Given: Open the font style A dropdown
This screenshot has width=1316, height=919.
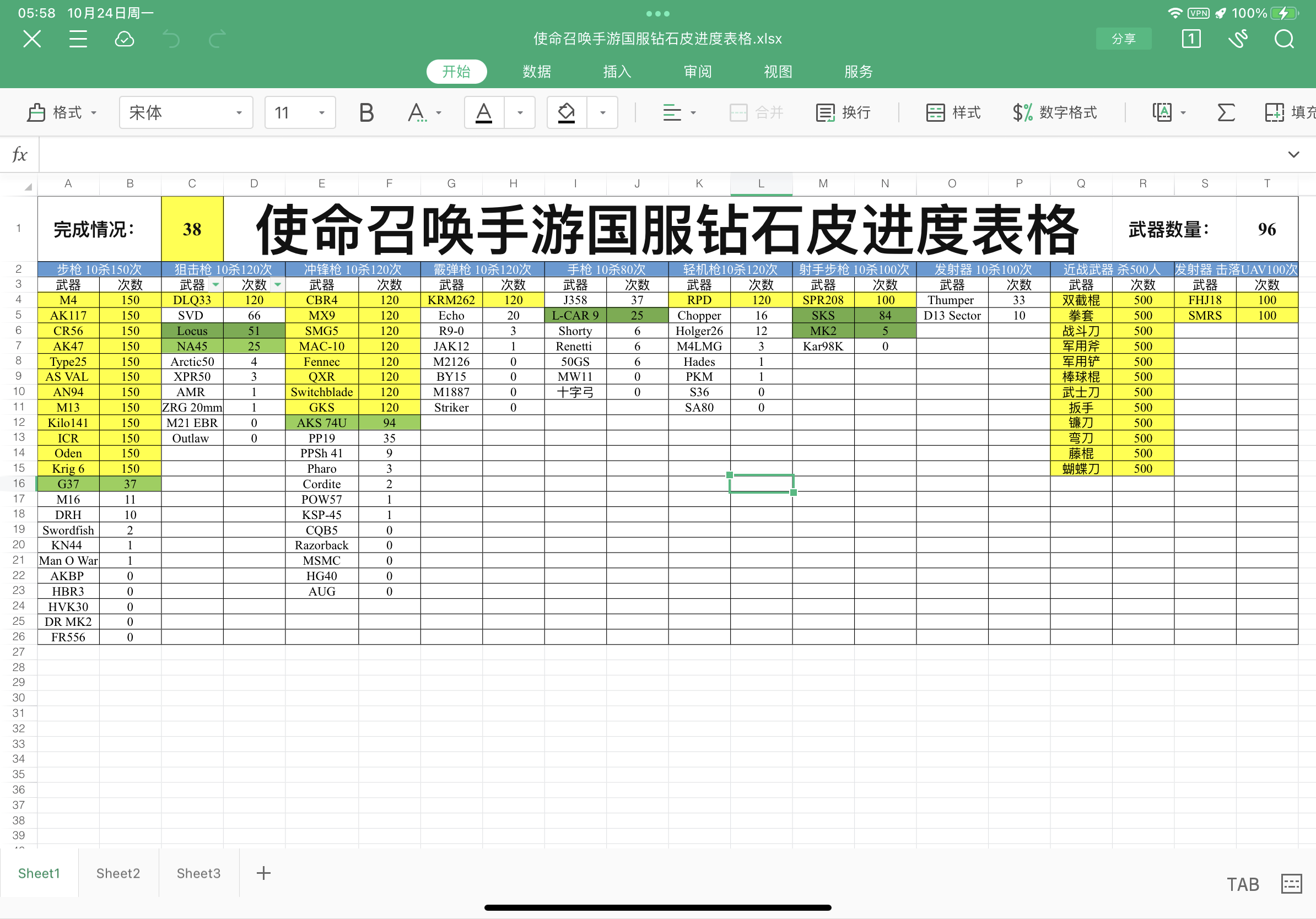Looking at the screenshot, I should [424, 112].
